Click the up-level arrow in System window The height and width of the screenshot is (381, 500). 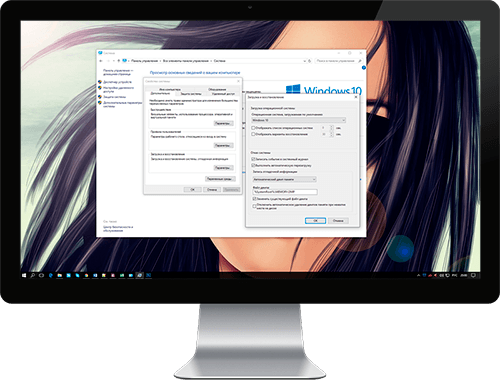click(119, 61)
